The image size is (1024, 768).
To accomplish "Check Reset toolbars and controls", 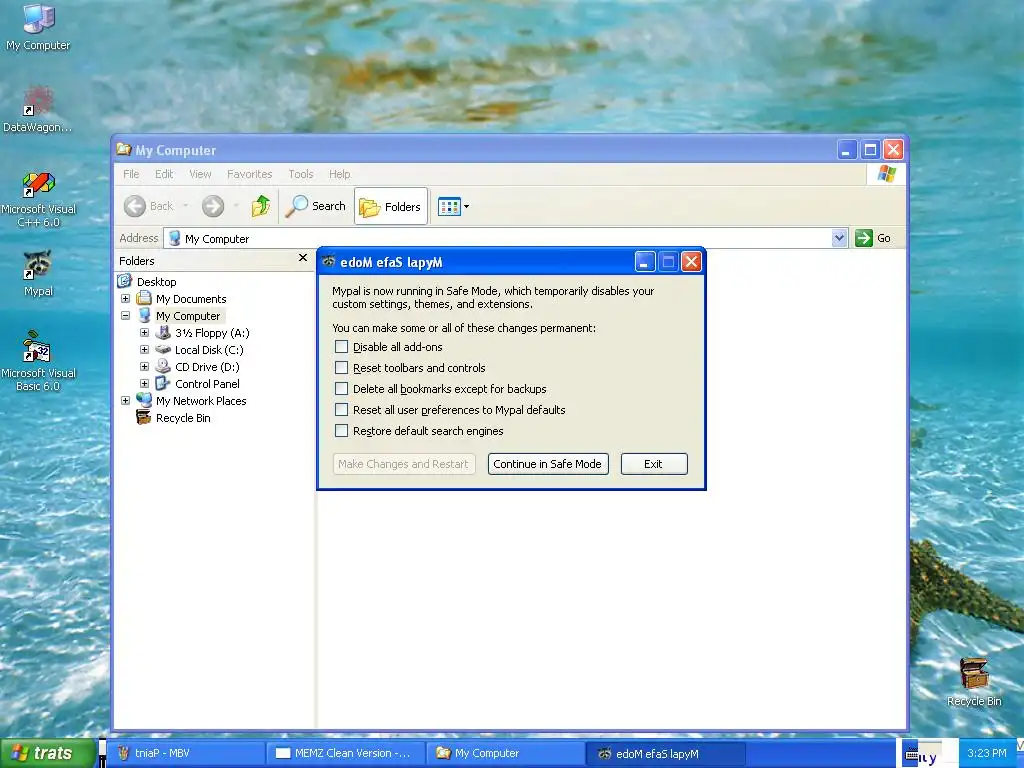I will [341, 368].
